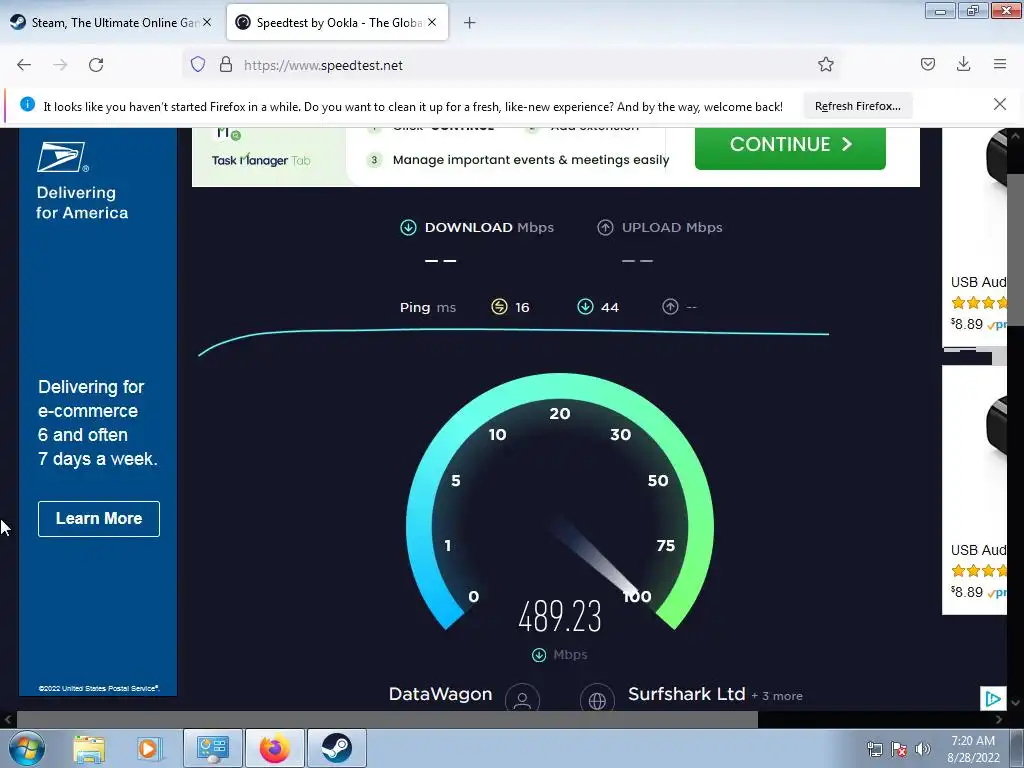Screen dimensions: 1024x768
Task: Click the download latency icon beside 44
Action: 585,307
